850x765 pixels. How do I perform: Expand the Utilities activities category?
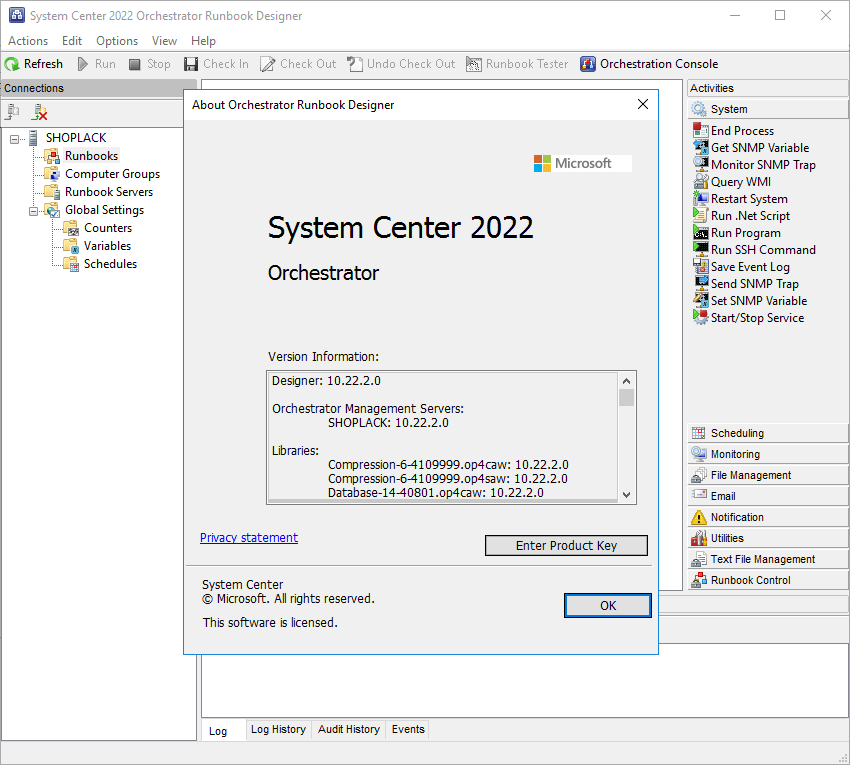767,538
